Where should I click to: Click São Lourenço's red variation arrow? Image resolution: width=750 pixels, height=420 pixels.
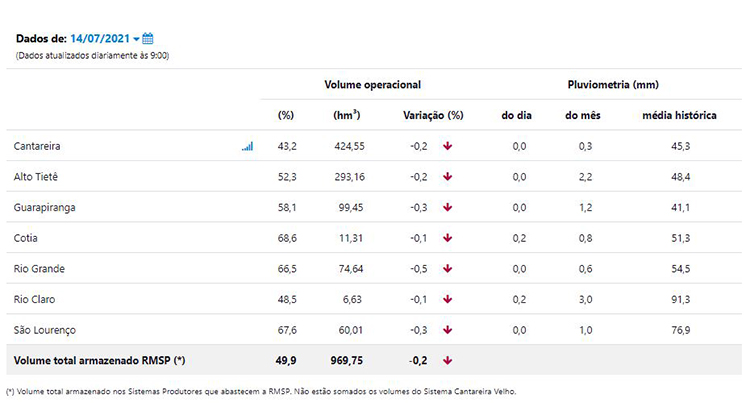pyautogui.click(x=447, y=330)
